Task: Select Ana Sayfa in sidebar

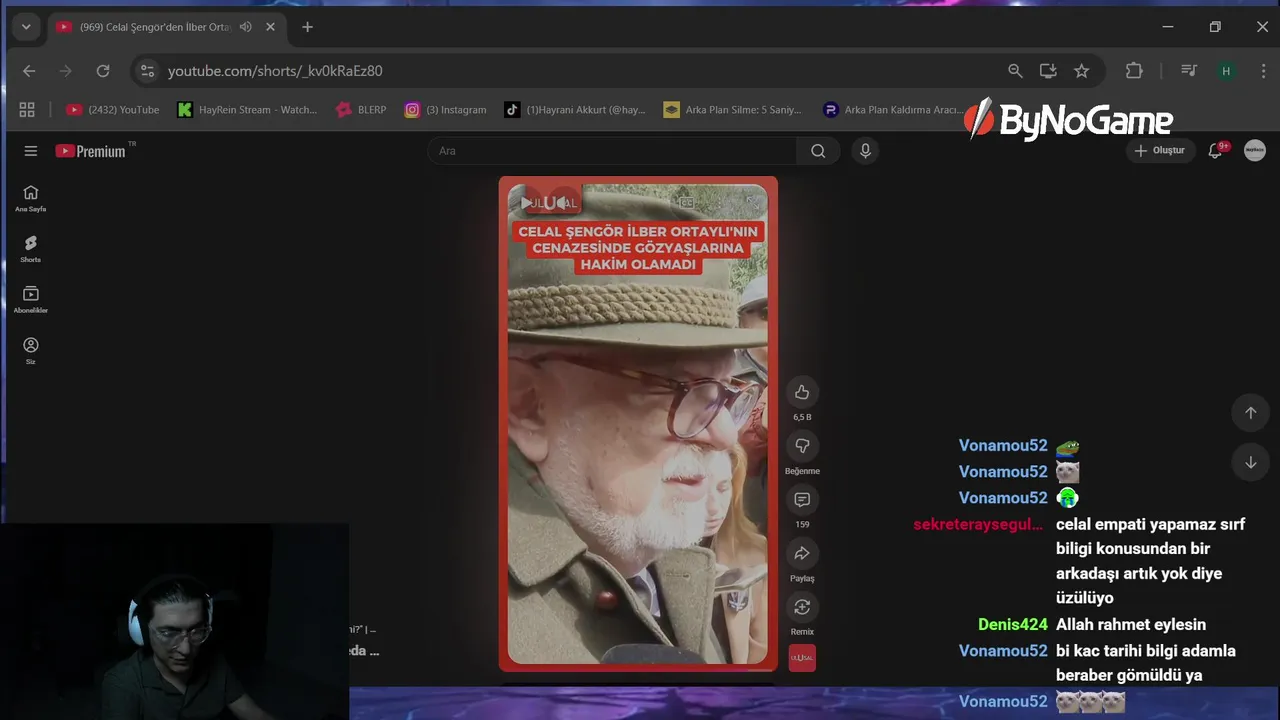Action: (31, 199)
